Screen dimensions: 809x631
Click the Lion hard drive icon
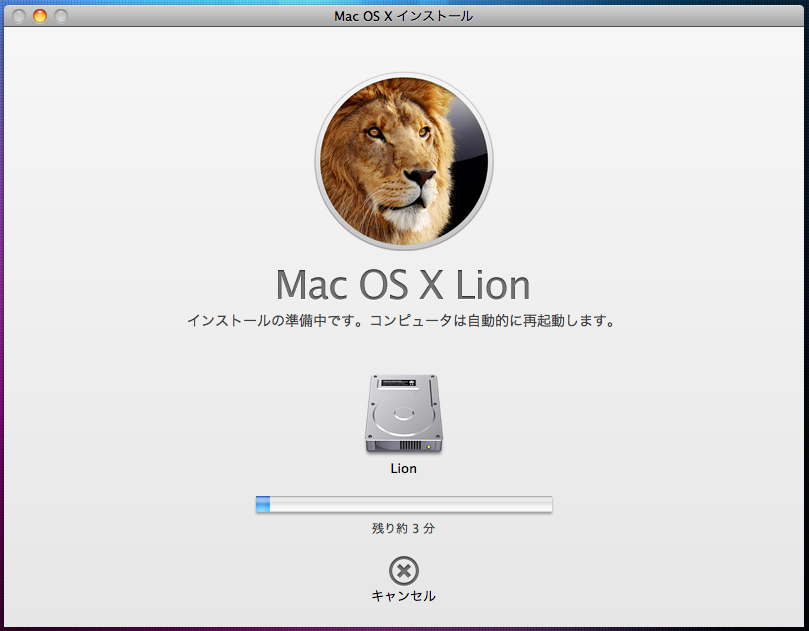(403, 414)
